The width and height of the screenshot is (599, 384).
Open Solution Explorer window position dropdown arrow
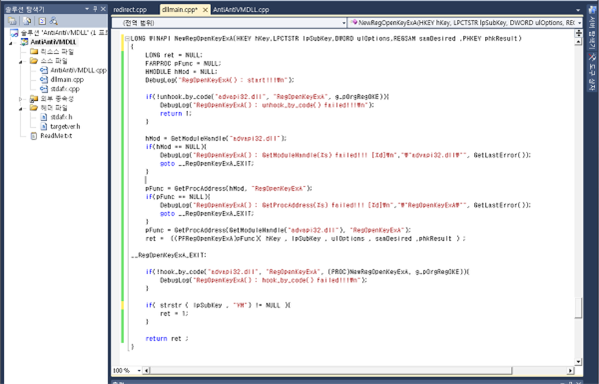pyautogui.click(x=87, y=8)
